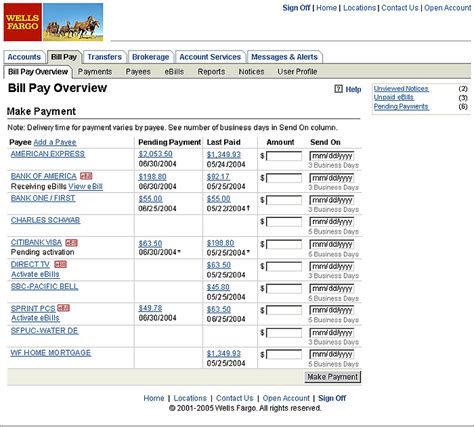Screen dimensions: 474x427
Task: Open DIRECT TV payee link
Action: pos(30,265)
